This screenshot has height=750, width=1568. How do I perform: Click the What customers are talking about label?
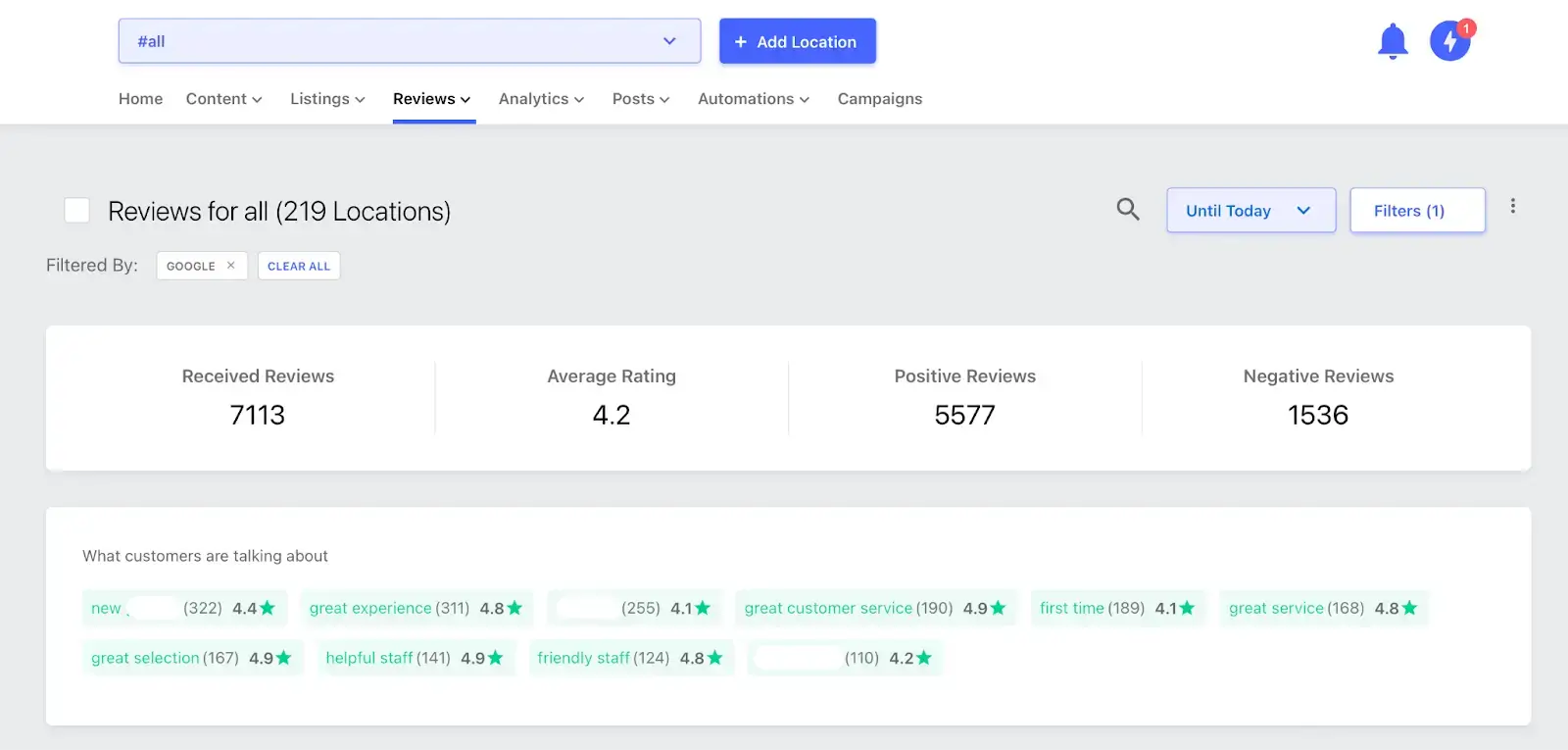[205, 556]
